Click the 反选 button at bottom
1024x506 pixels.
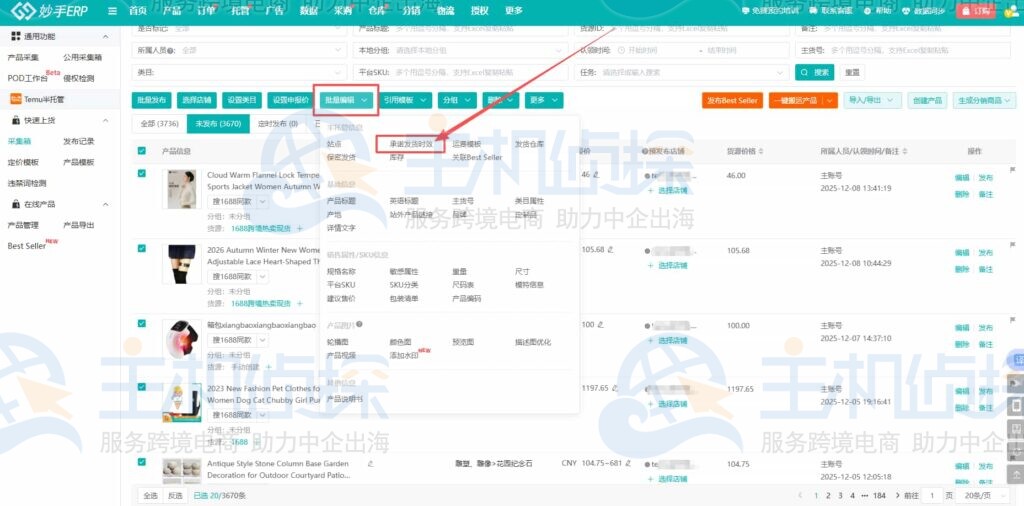point(173,496)
